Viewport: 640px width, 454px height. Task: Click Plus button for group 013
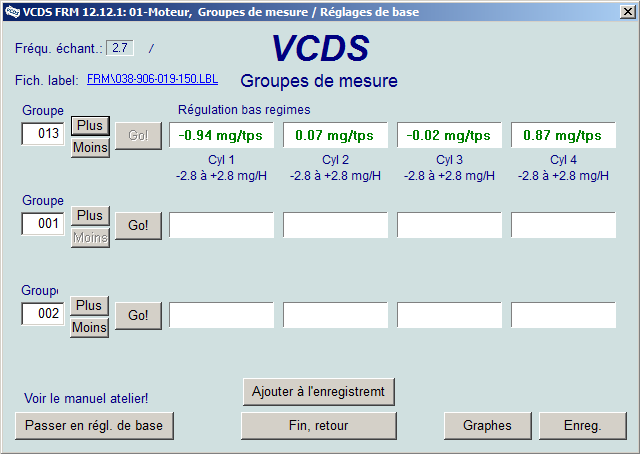click(90, 126)
